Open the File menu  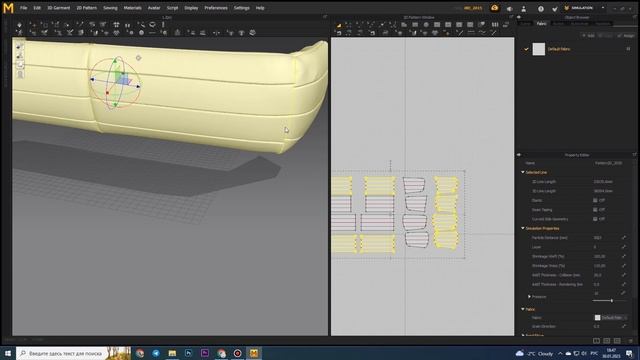click(x=24, y=8)
